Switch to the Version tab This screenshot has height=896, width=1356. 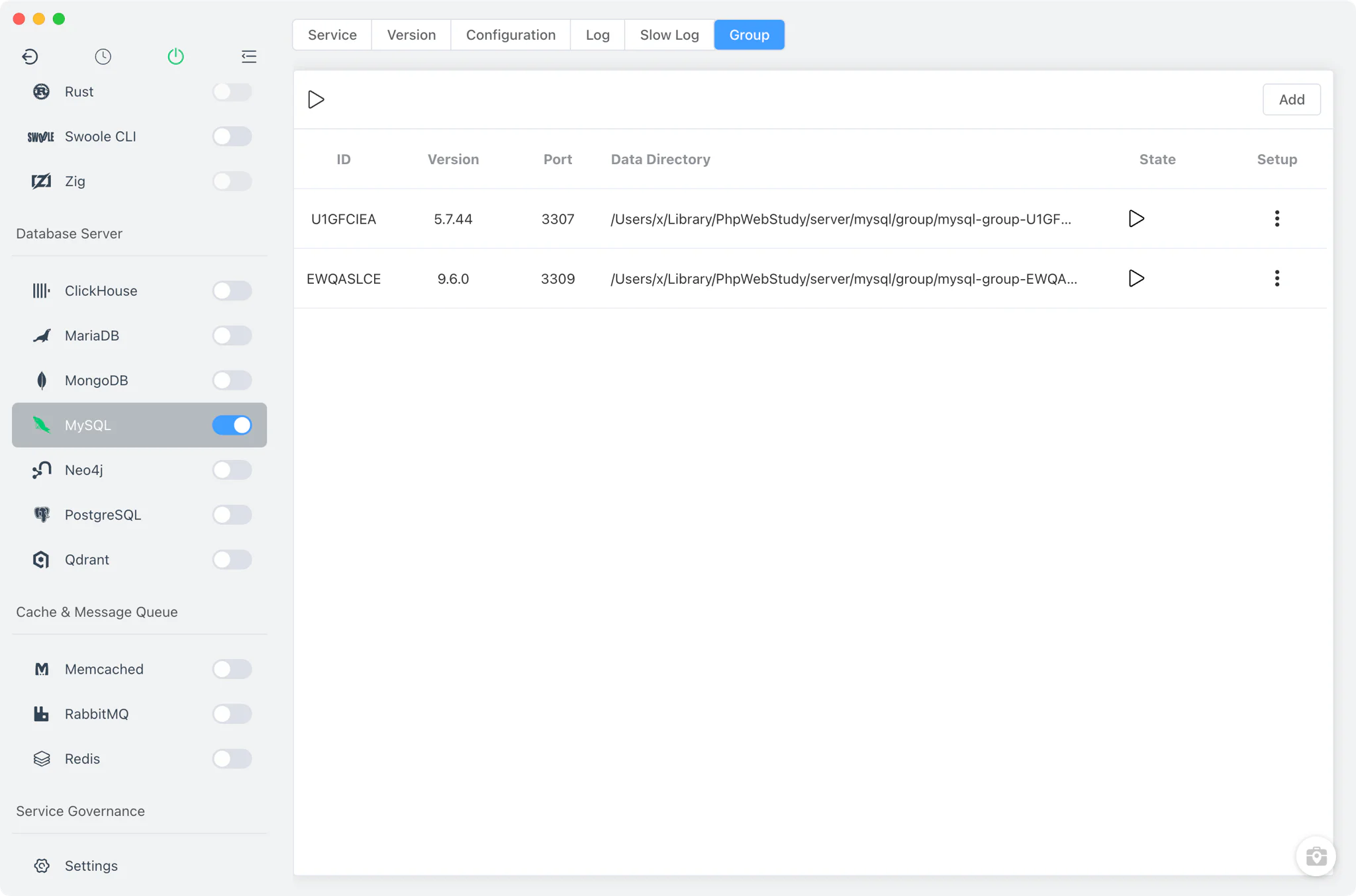[x=411, y=35]
